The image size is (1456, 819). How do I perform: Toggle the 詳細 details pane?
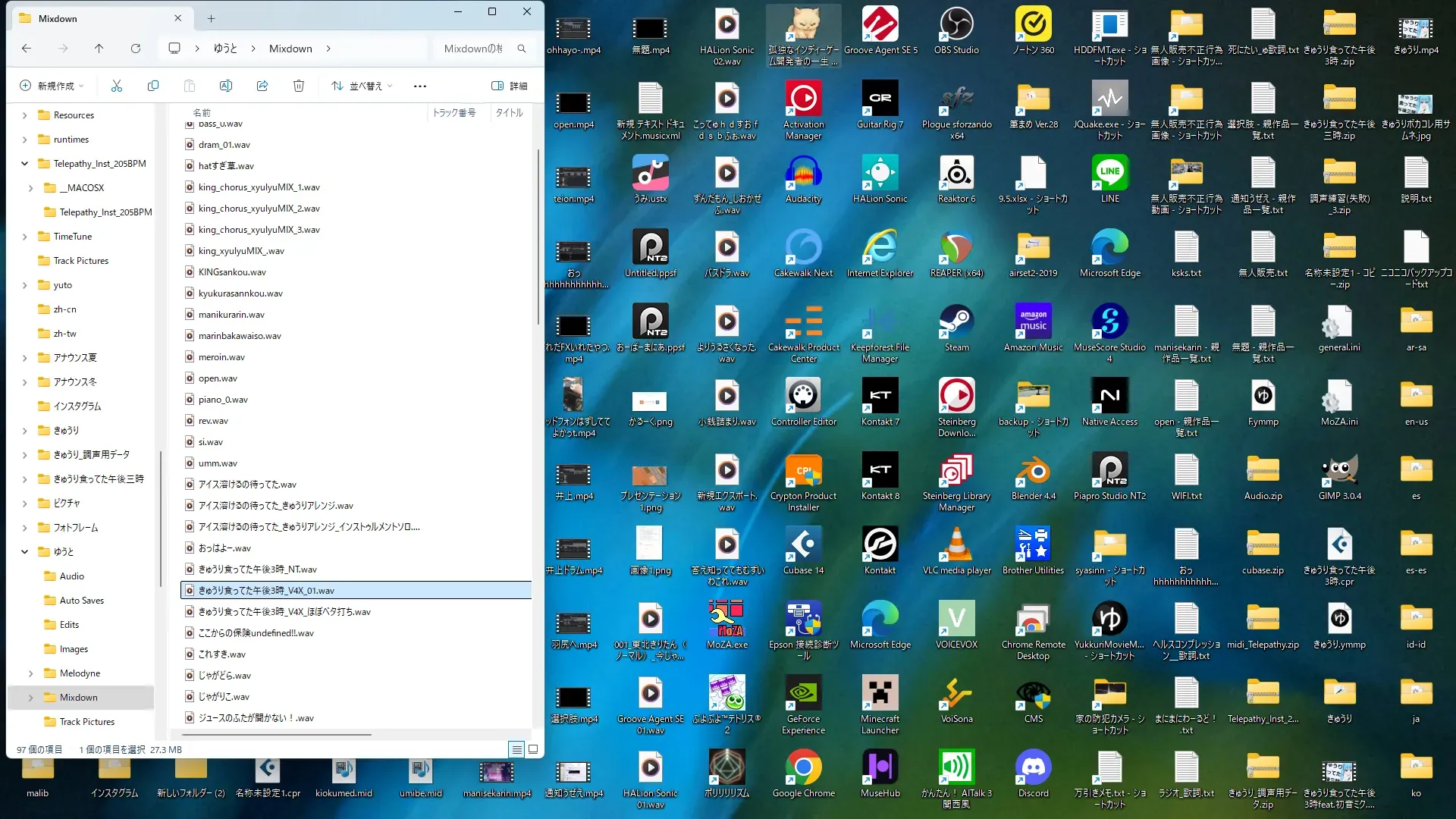pos(510,86)
